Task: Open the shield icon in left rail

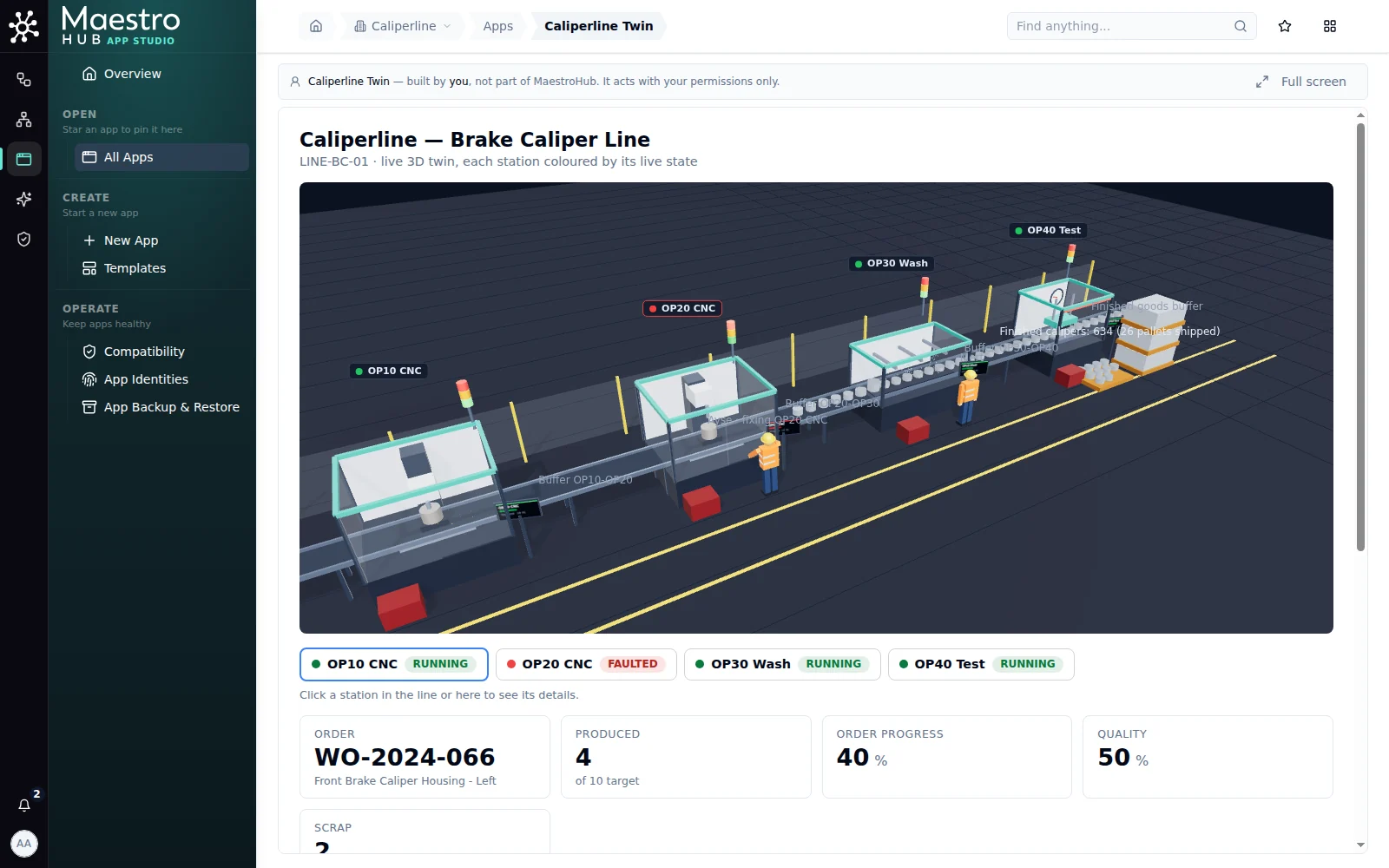Action: tap(24, 240)
